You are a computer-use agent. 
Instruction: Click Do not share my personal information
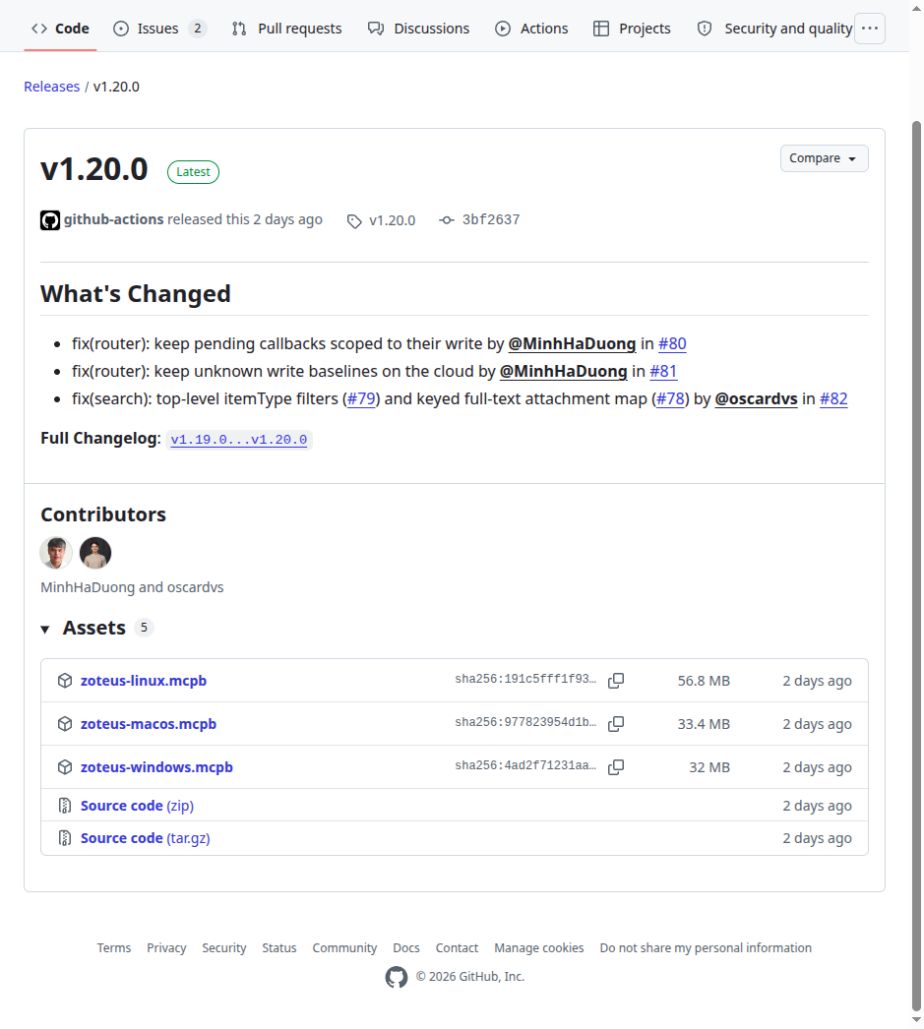tap(705, 948)
